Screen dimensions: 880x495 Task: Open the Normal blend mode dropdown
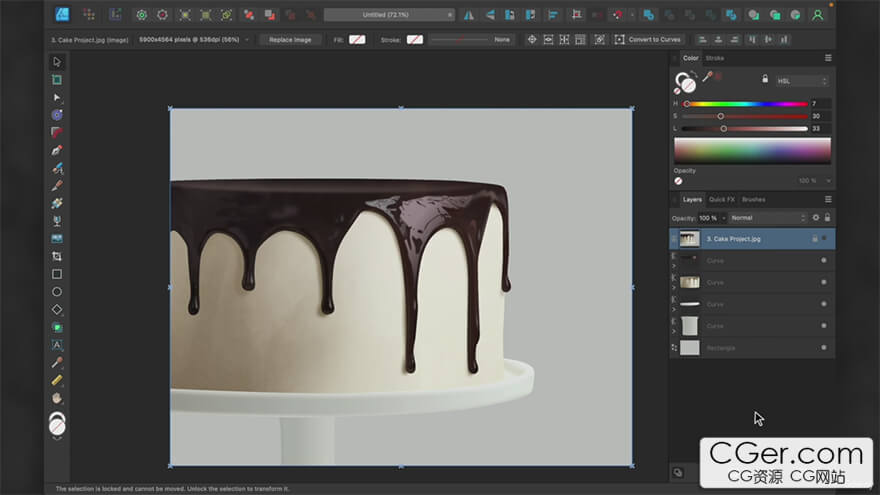pyautogui.click(x=767, y=217)
